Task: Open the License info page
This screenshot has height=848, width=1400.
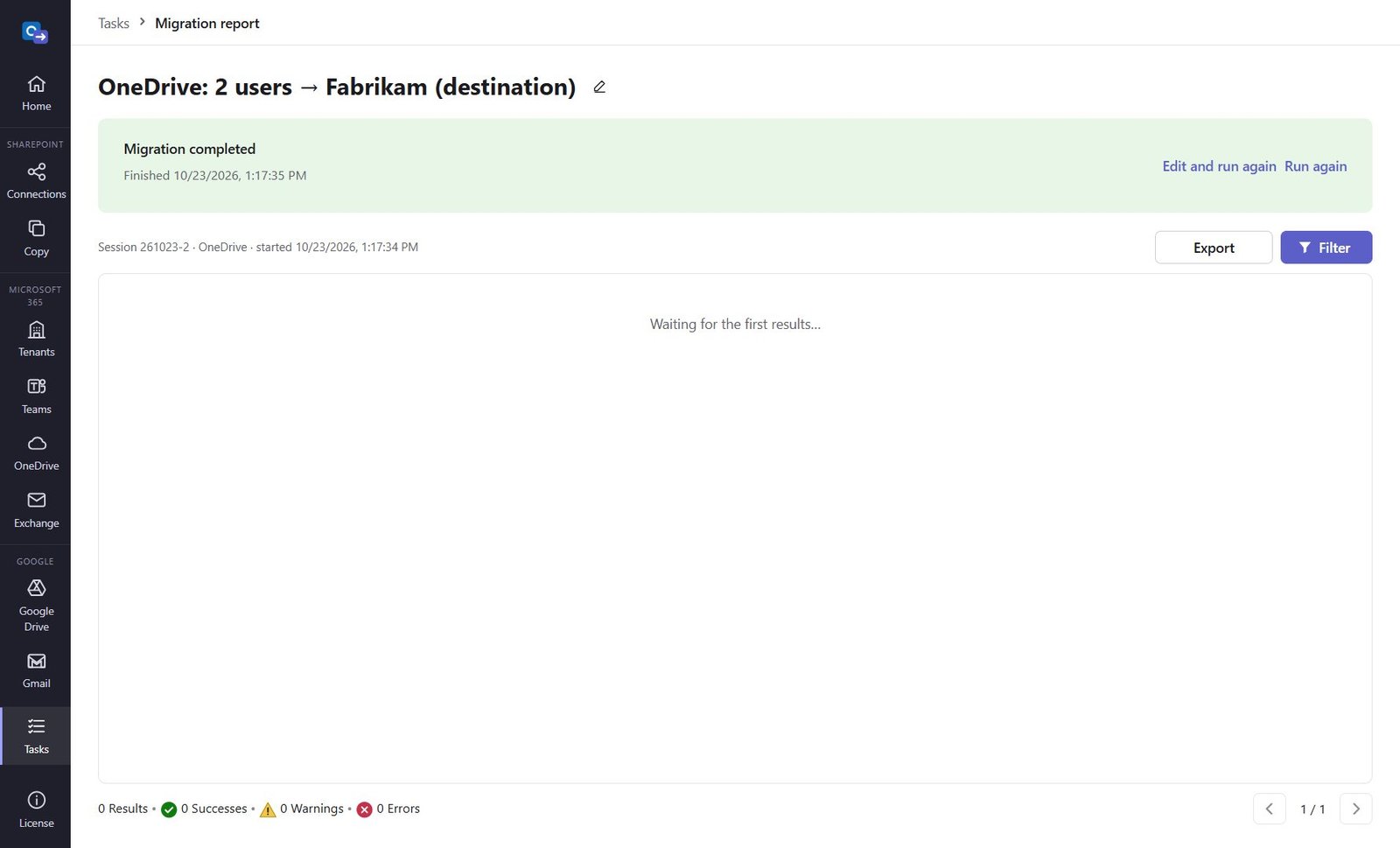Action: point(36,809)
